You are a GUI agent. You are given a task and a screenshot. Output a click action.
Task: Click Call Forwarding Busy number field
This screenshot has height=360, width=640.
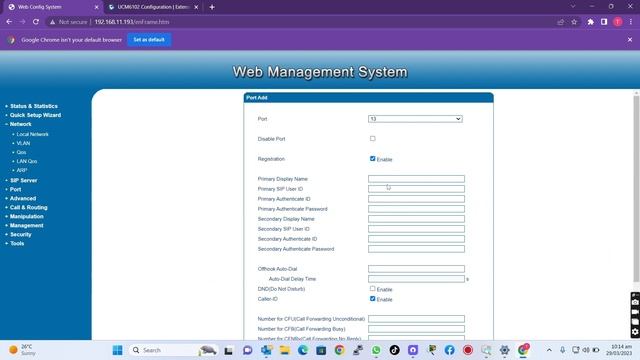point(416,329)
